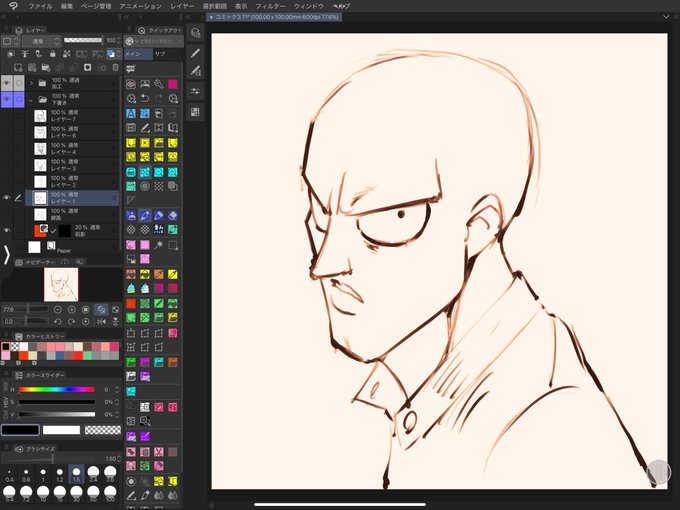The image size is (680, 510).
Task: Click navigator fit to screen icon
Action: (x=101, y=310)
